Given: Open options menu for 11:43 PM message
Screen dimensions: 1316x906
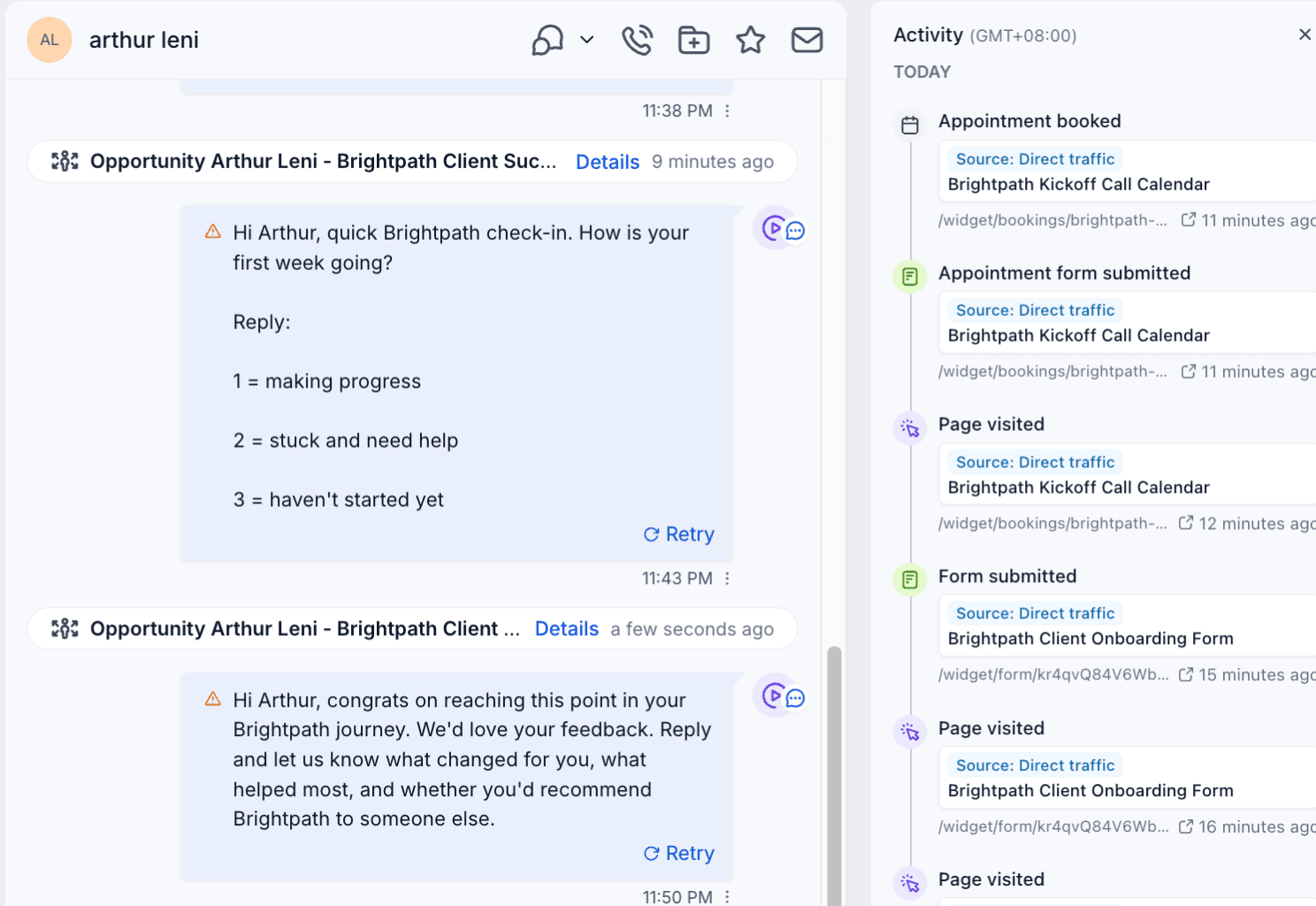Looking at the screenshot, I should tap(727, 579).
